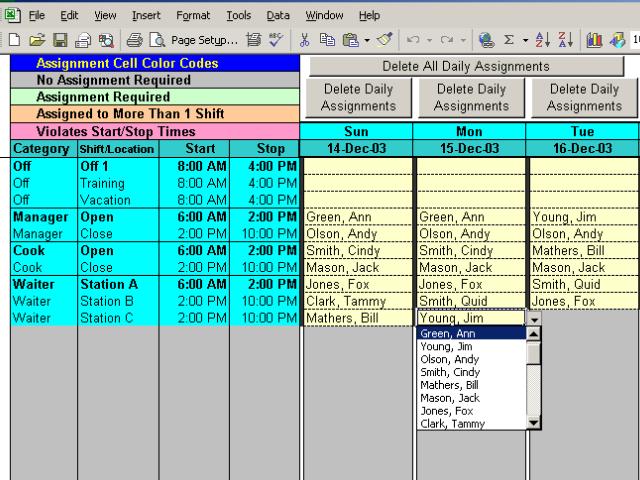Activate Format Painter brush icon

pos(384,40)
